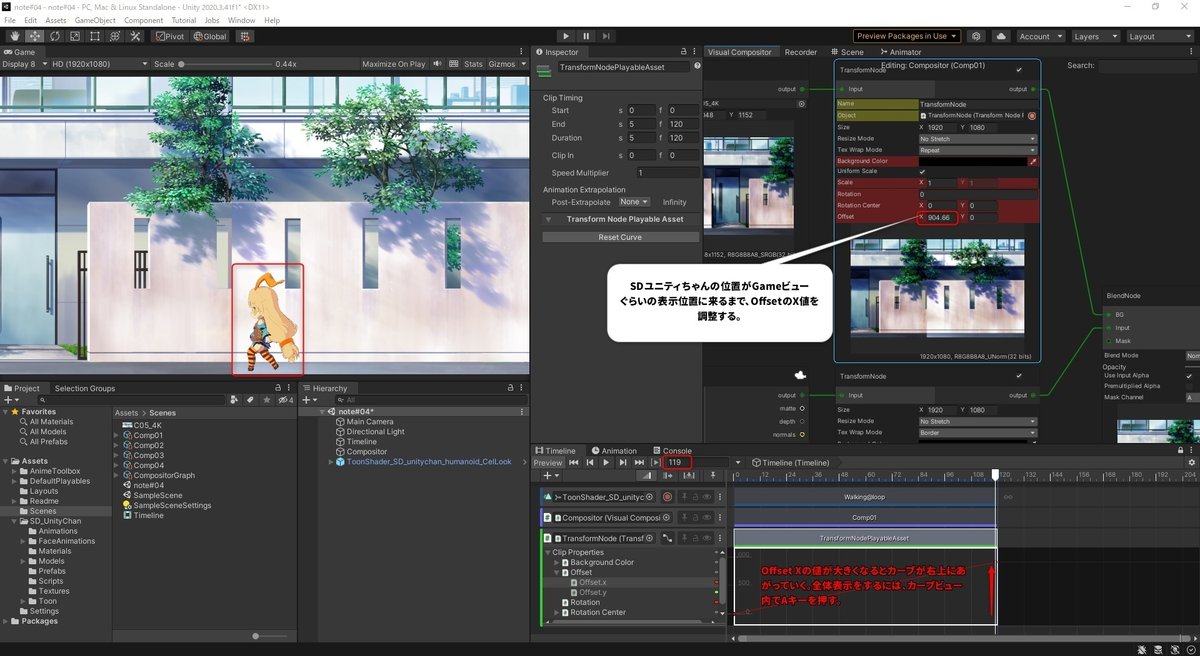Open Post-Extrapolate None dropdown

point(633,202)
